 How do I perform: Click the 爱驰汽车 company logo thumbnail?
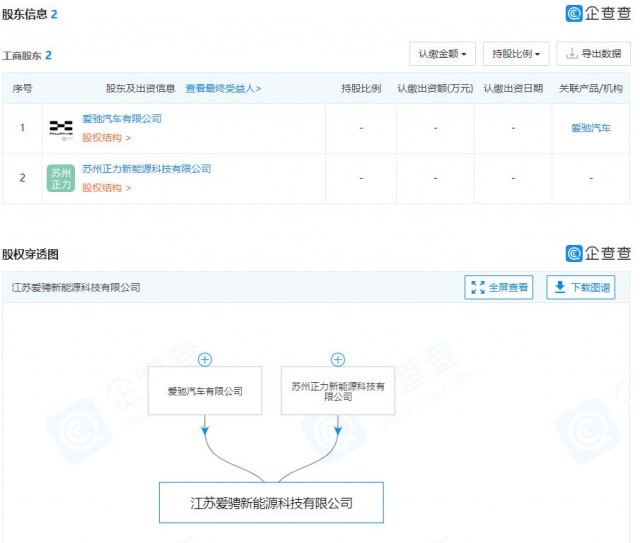61,129
